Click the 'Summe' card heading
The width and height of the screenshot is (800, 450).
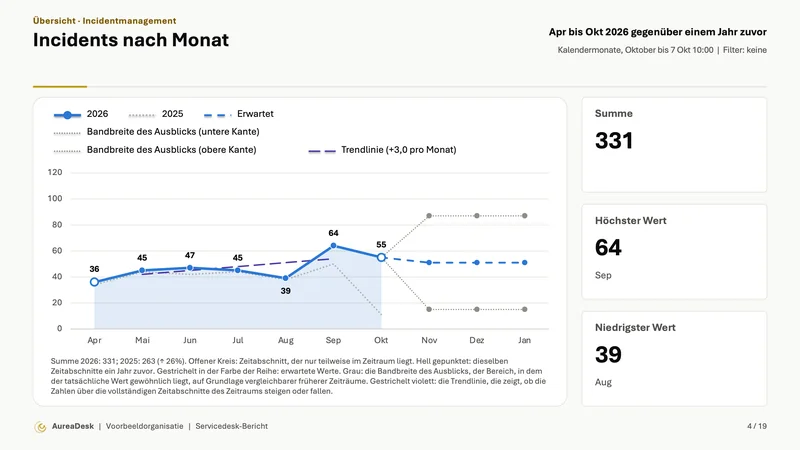click(614, 114)
